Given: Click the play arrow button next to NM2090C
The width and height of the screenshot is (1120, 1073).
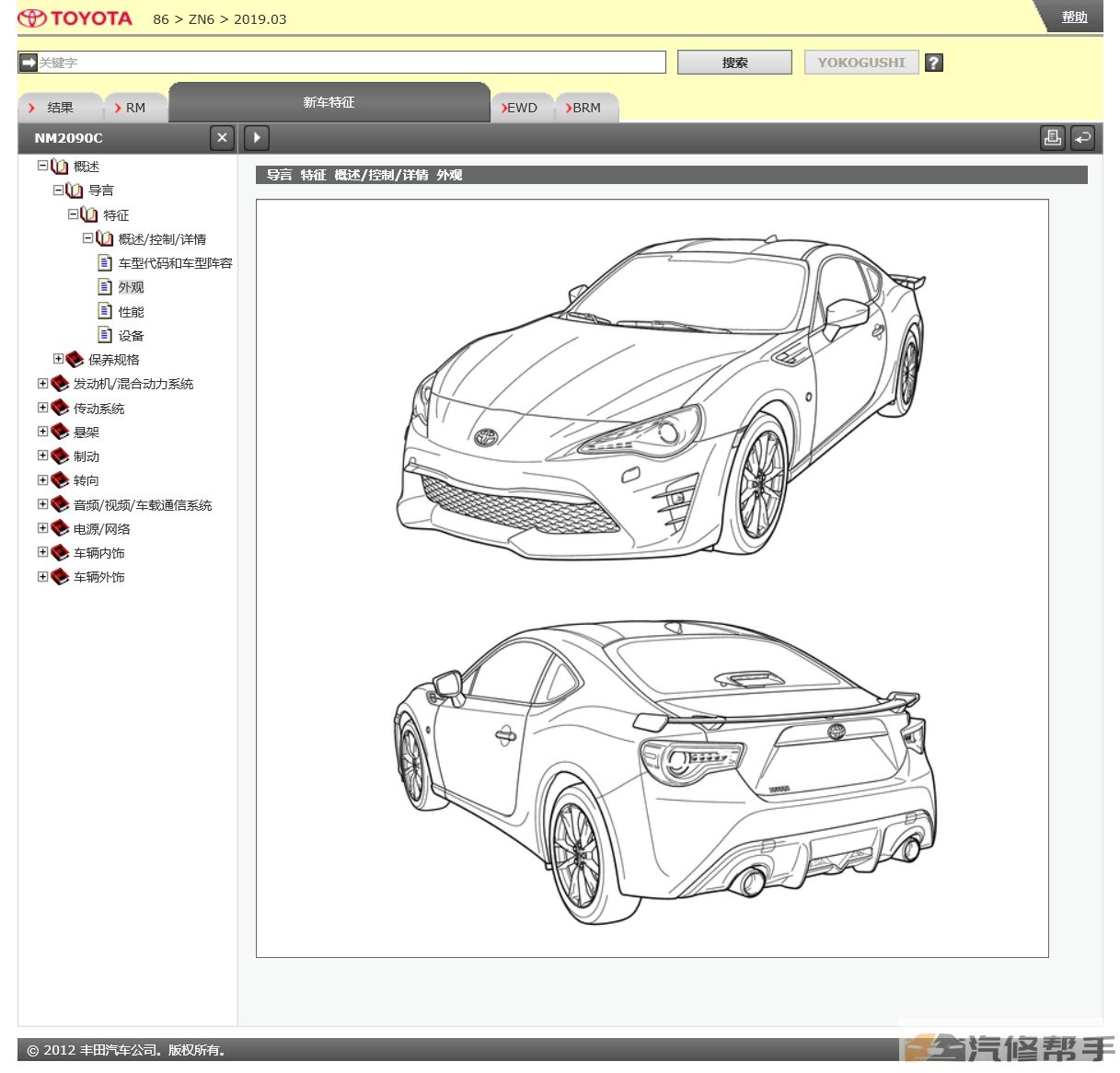Looking at the screenshot, I should pyautogui.click(x=257, y=138).
